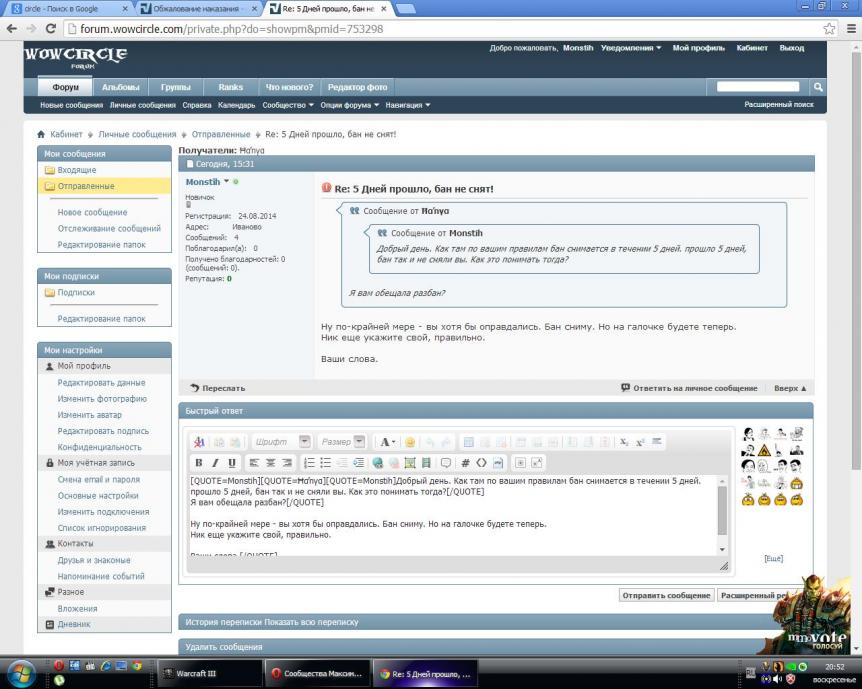Open the Входящие folder link
The height and width of the screenshot is (689, 862).
click(77, 170)
